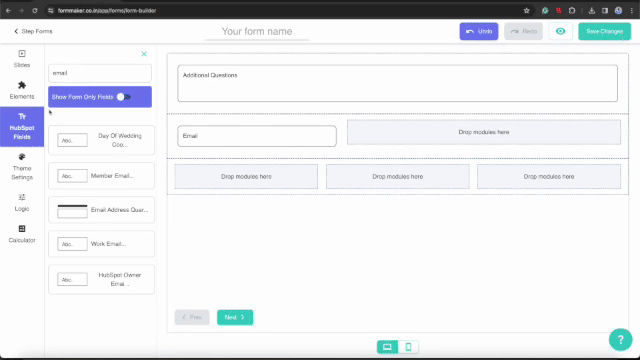The height and width of the screenshot is (360, 640).
Task: Click the browser address bar URL
Action: click(x=107, y=11)
